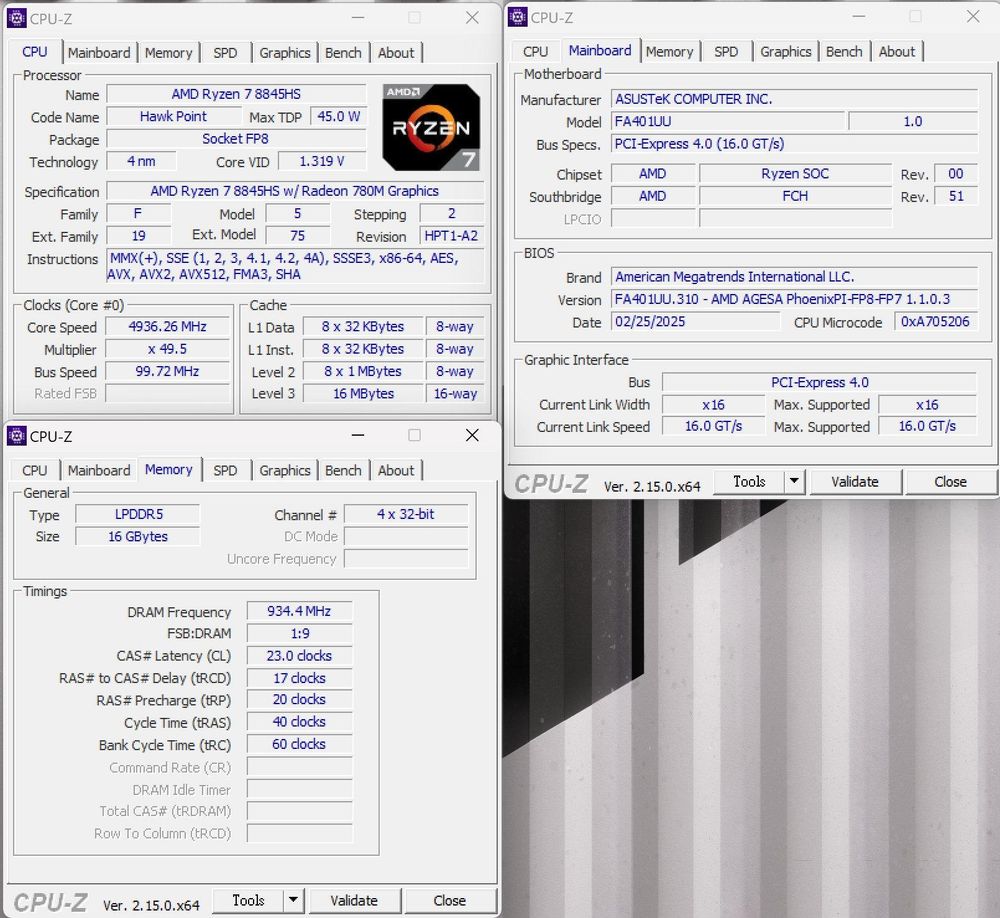Click CPU-Z app icon in Mainboard window title
The width and height of the screenshot is (1000, 918).
pos(517,17)
